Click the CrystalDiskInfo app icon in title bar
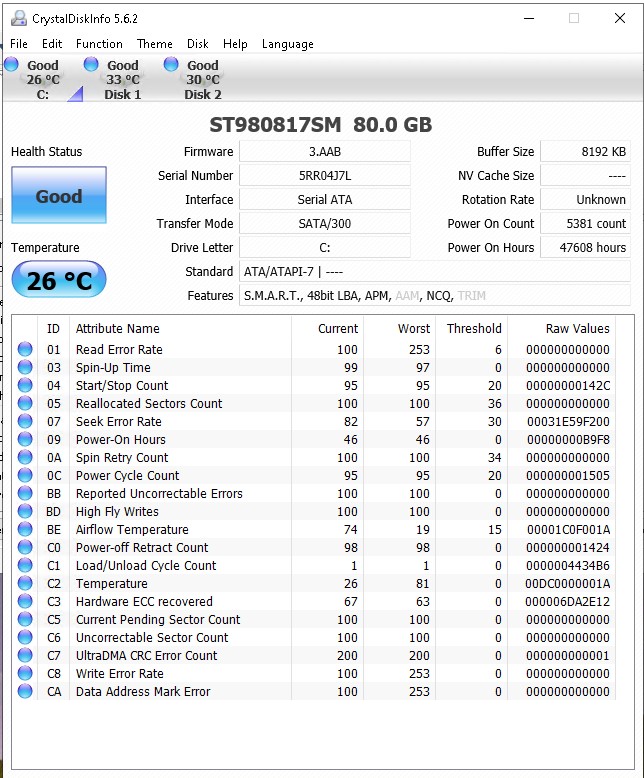 point(19,18)
